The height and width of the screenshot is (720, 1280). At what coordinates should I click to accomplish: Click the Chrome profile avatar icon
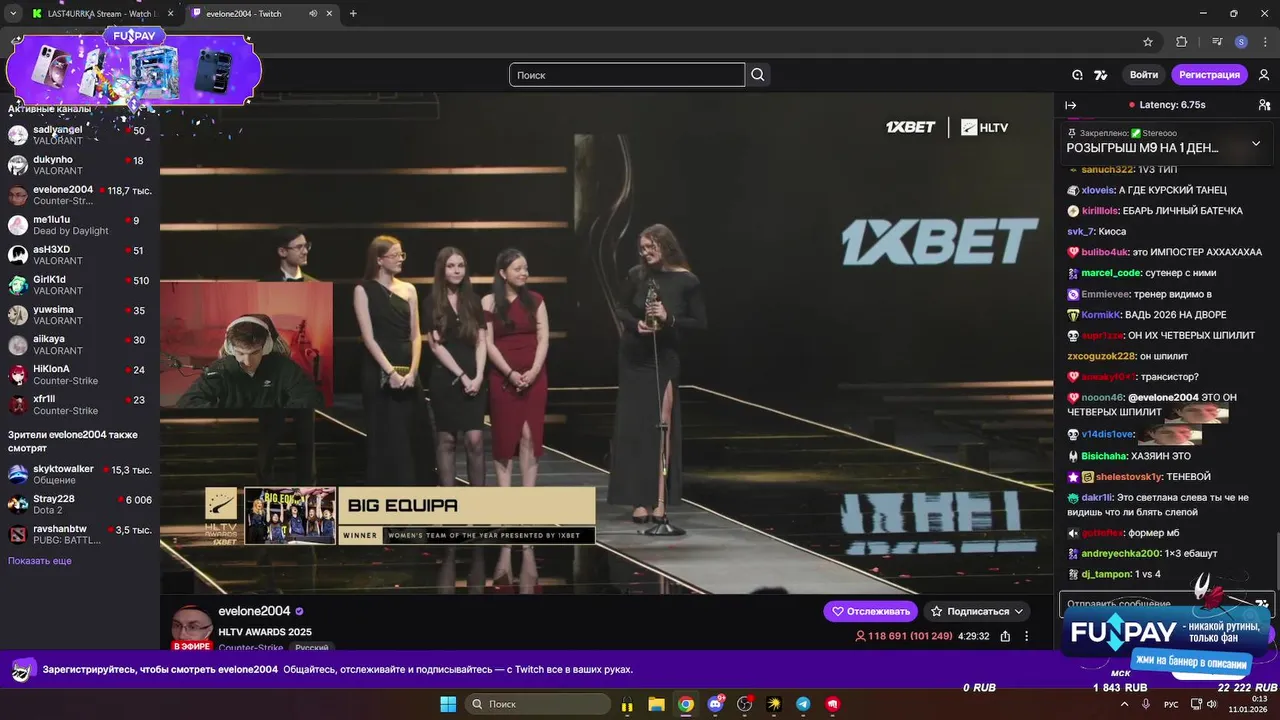(x=1241, y=42)
